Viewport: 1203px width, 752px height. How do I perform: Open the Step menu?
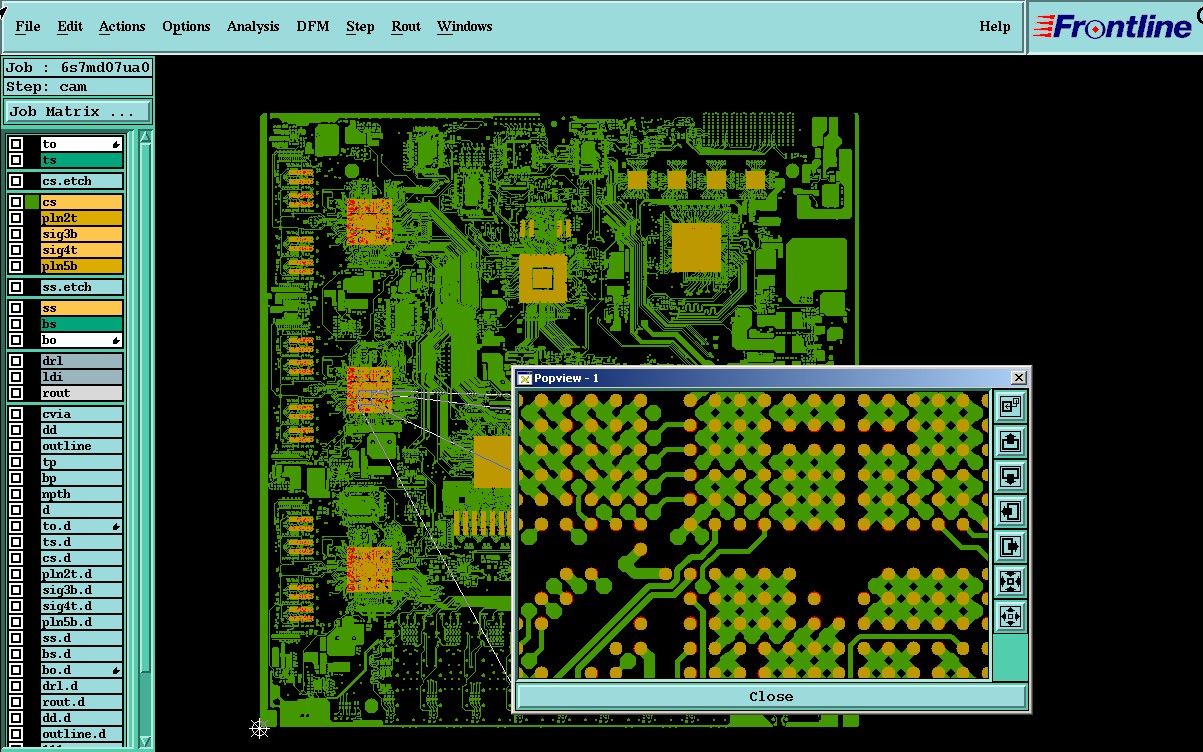(x=360, y=26)
